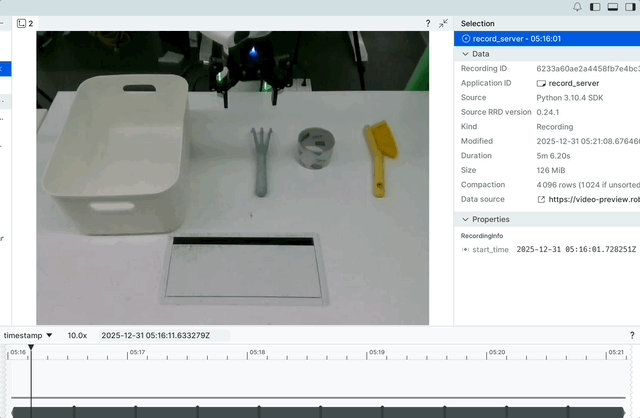Open the notifications bell

pos(577,7)
